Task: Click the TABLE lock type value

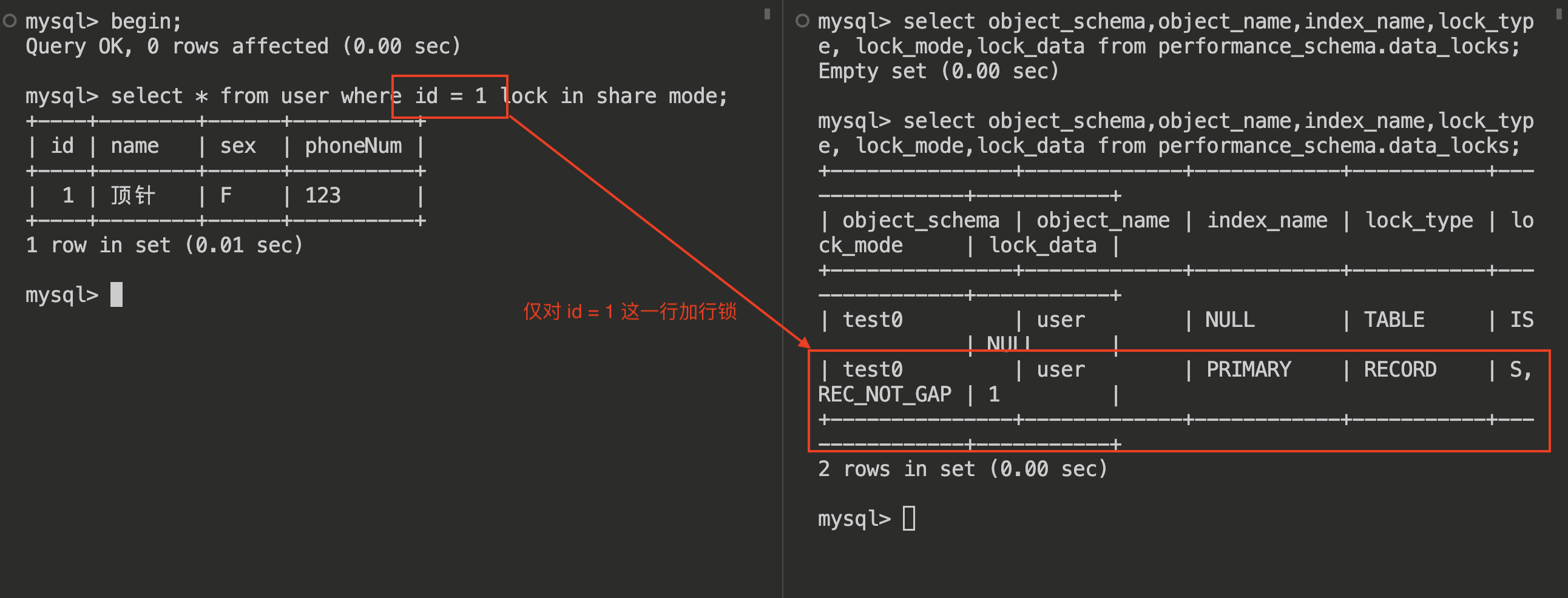Action: 1393,320
